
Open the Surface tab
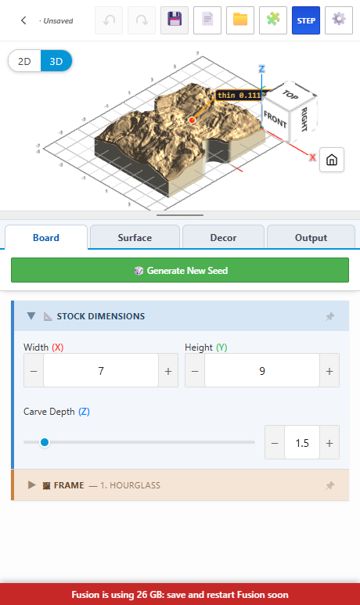pyautogui.click(x=135, y=238)
